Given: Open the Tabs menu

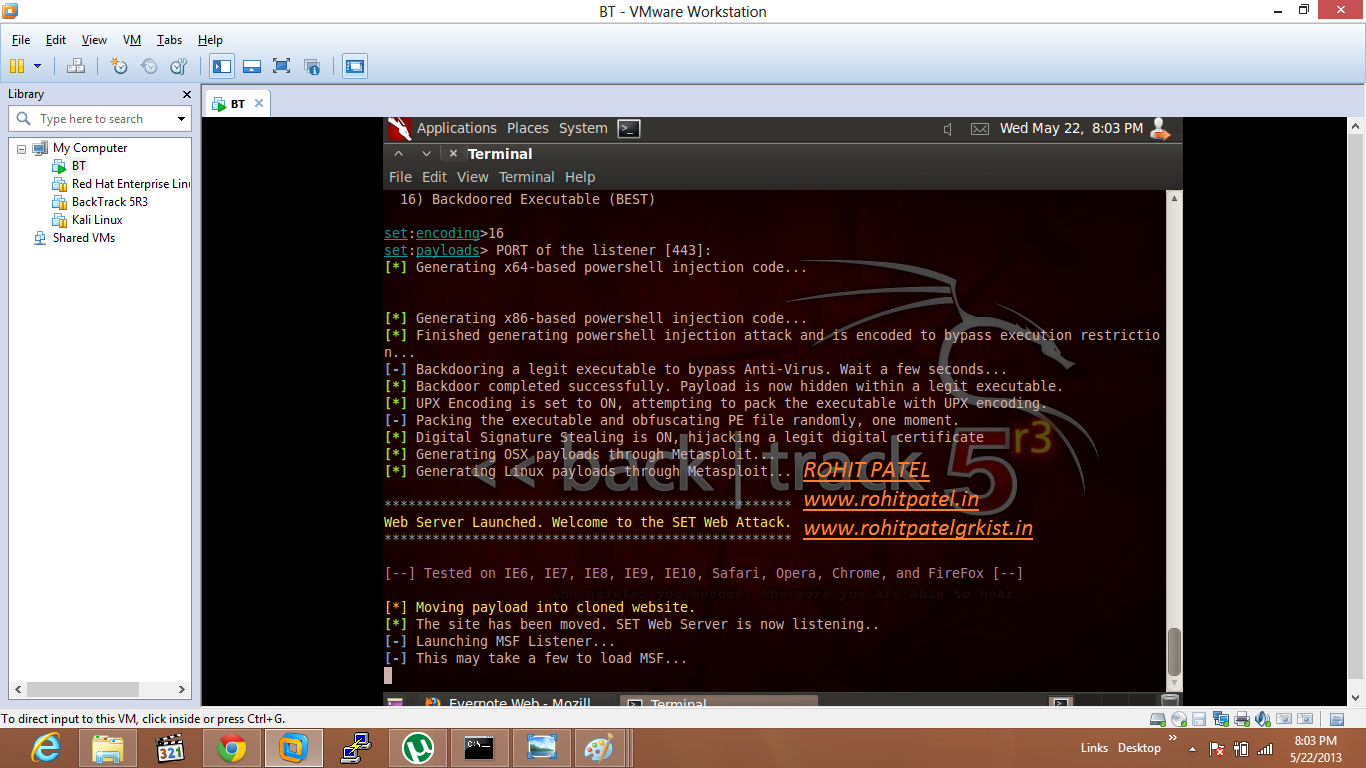Looking at the screenshot, I should 169,40.
